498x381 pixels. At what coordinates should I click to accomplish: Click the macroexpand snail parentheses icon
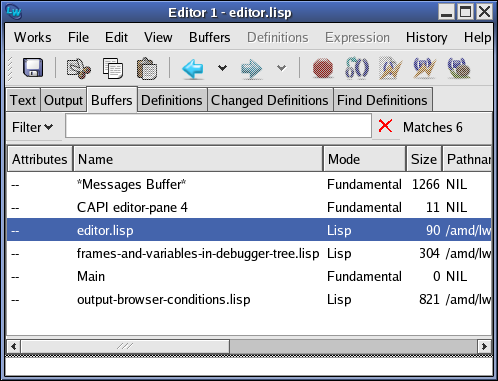459,68
